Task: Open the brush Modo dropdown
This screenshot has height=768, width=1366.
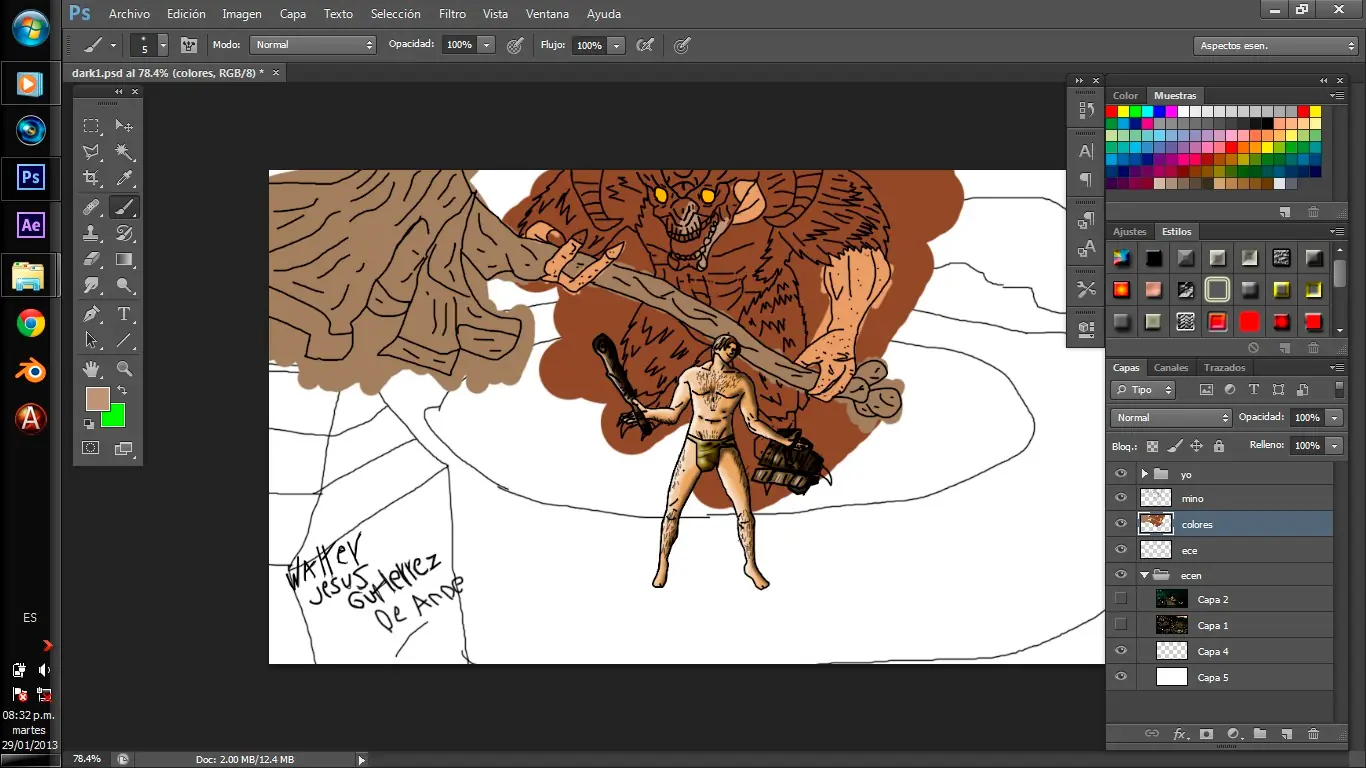Action: coord(313,45)
